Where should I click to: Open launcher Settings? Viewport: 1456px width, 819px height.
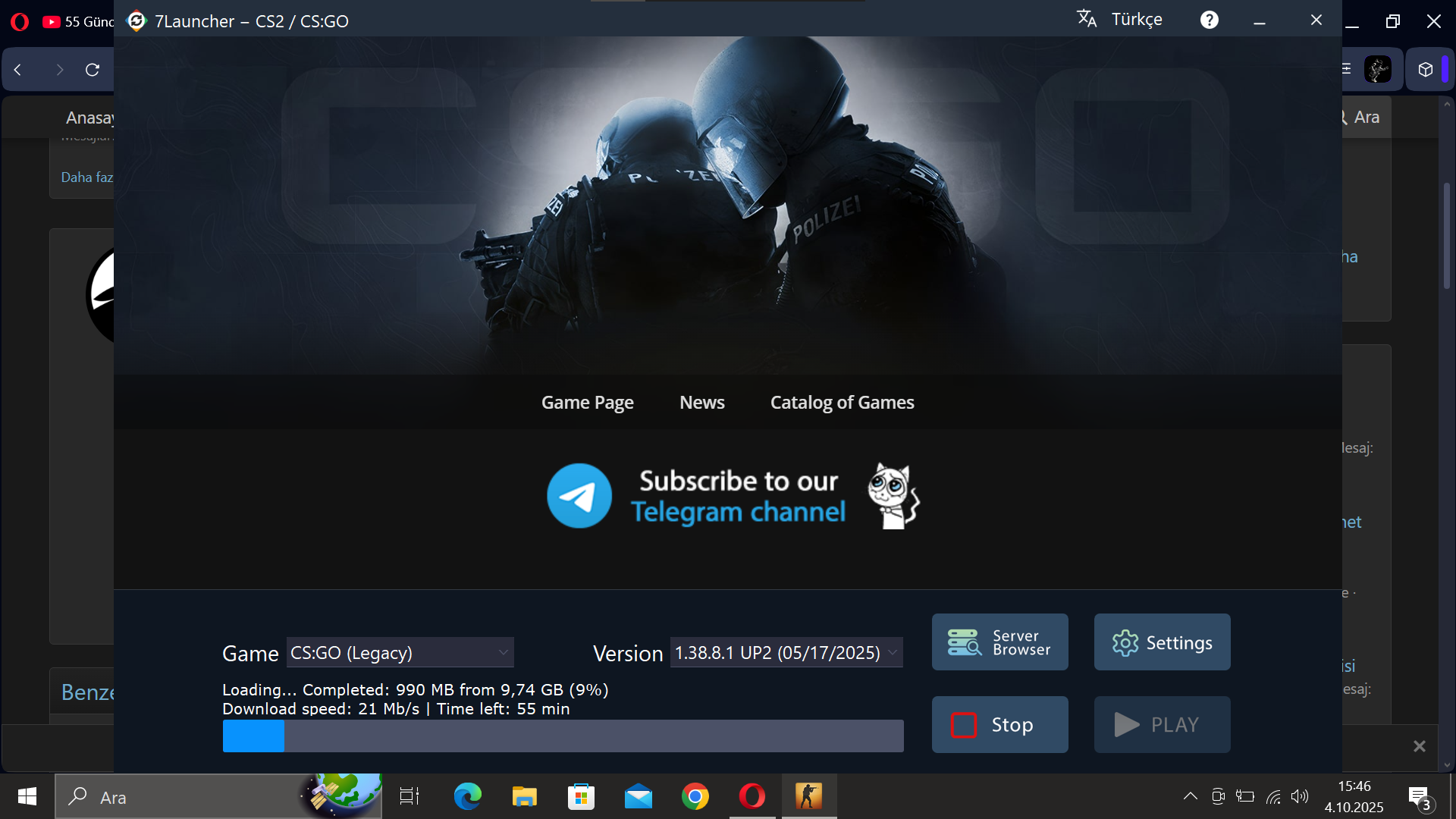point(1162,642)
